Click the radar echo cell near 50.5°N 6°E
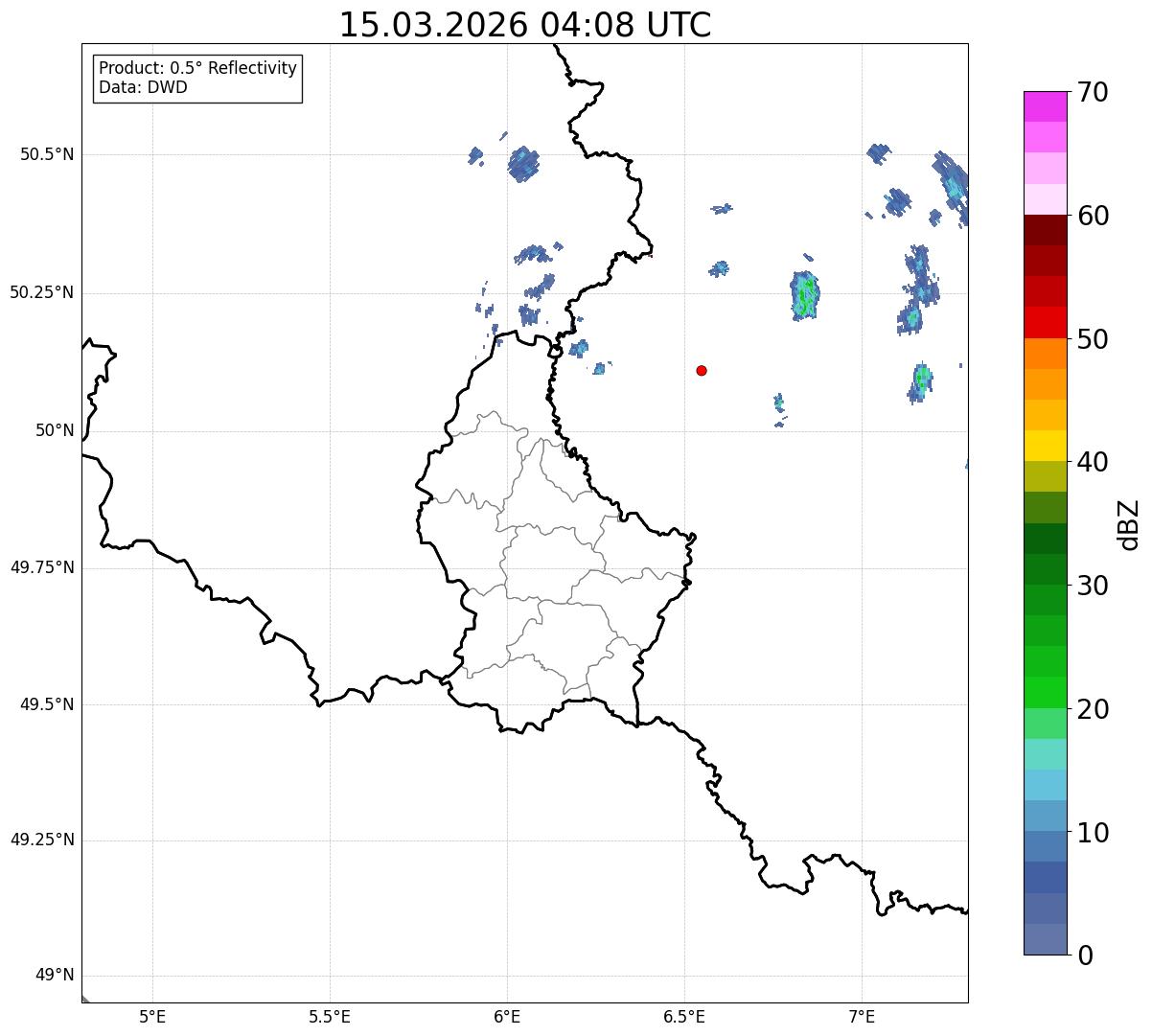The width and height of the screenshot is (1152, 1036). [x=523, y=164]
